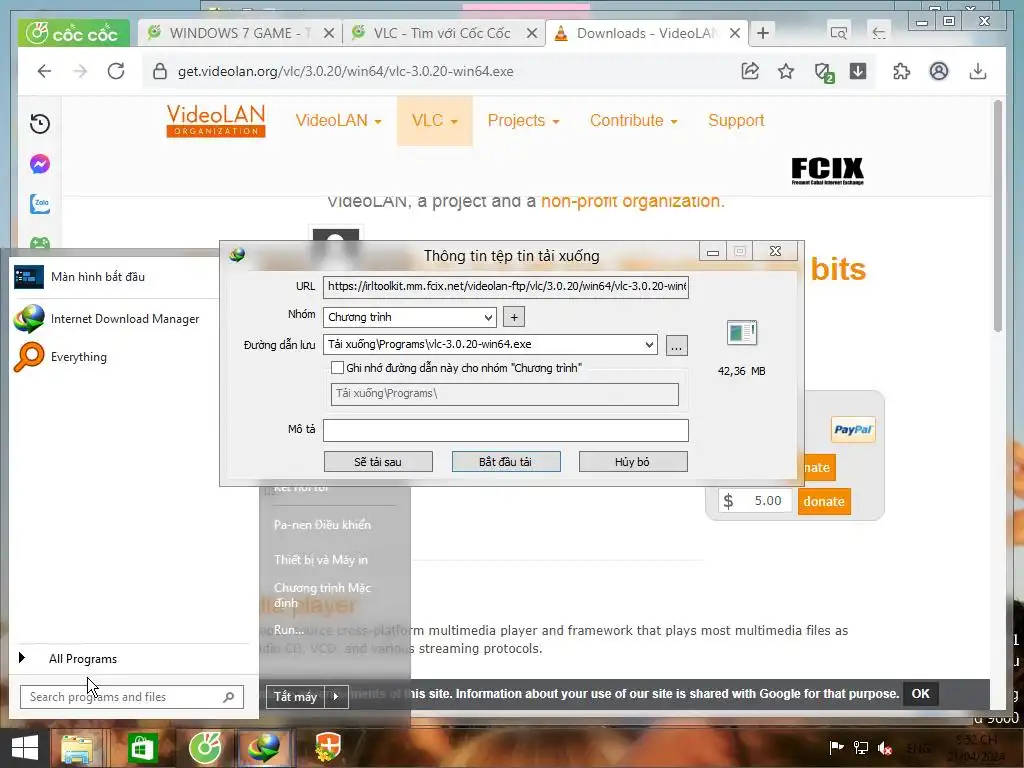Viewport: 1024px width, 768px height.
Task: Open the video download arrow icon in address bar
Action: [x=858, y=71]
